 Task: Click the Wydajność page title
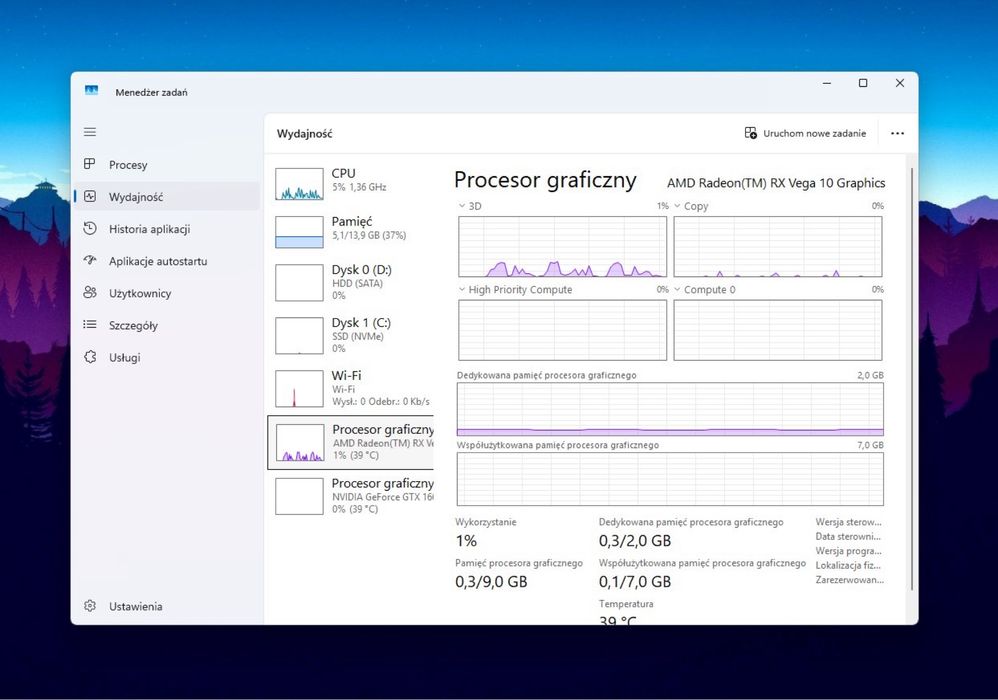tap(304, 134)
